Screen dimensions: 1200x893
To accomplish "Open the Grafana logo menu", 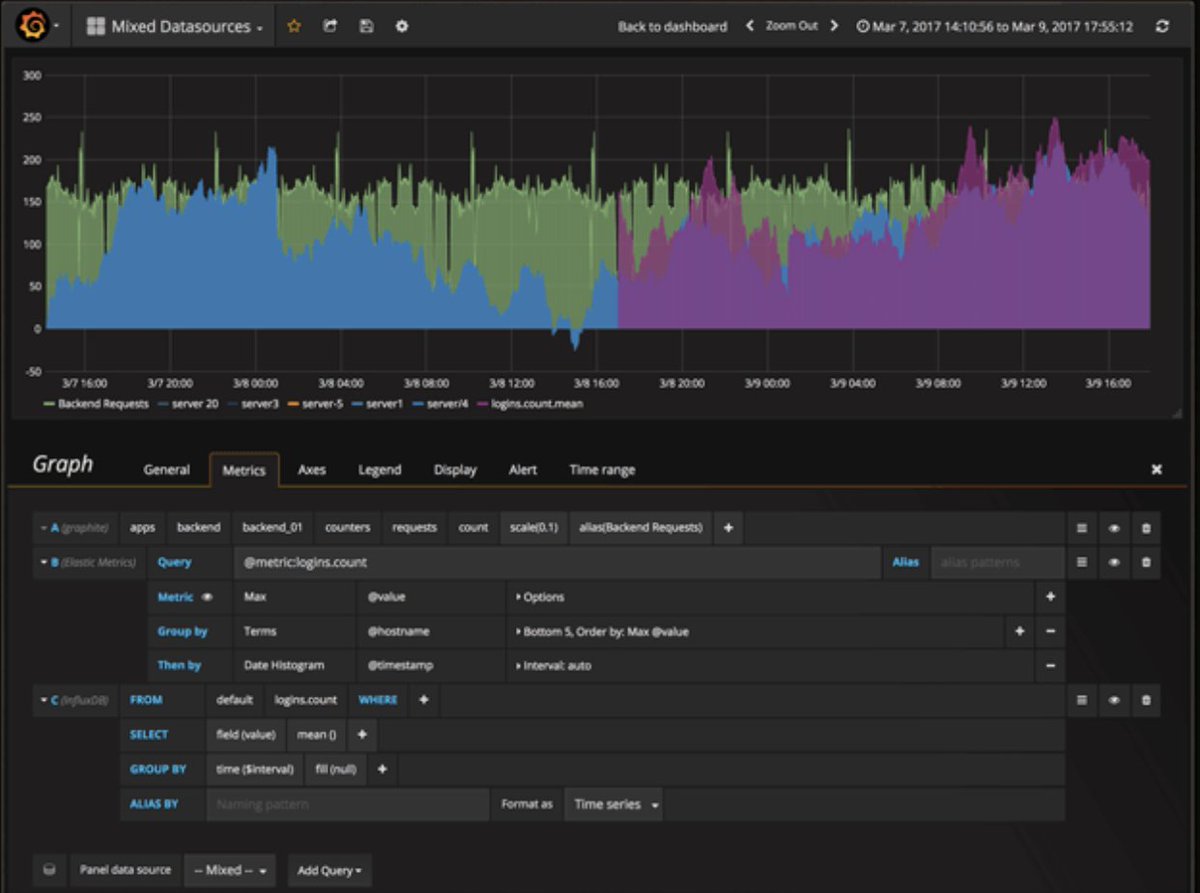I will pyautogui.click(x=33, y=27).
